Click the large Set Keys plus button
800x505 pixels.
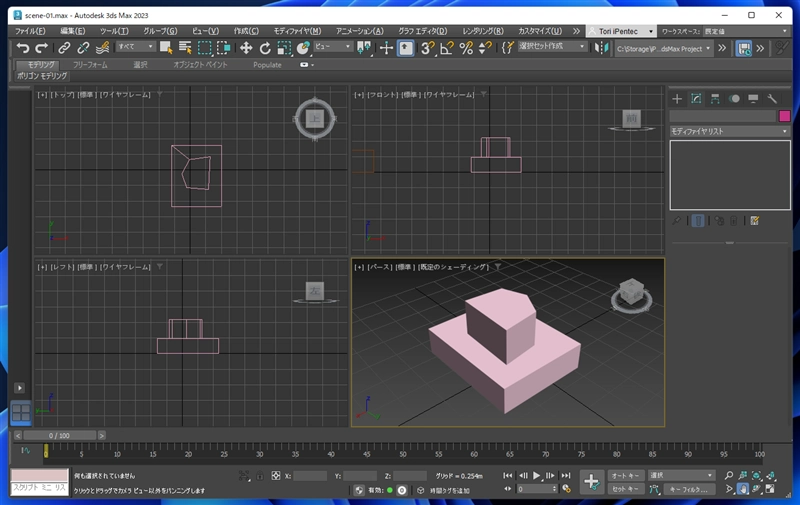[592, 482]
